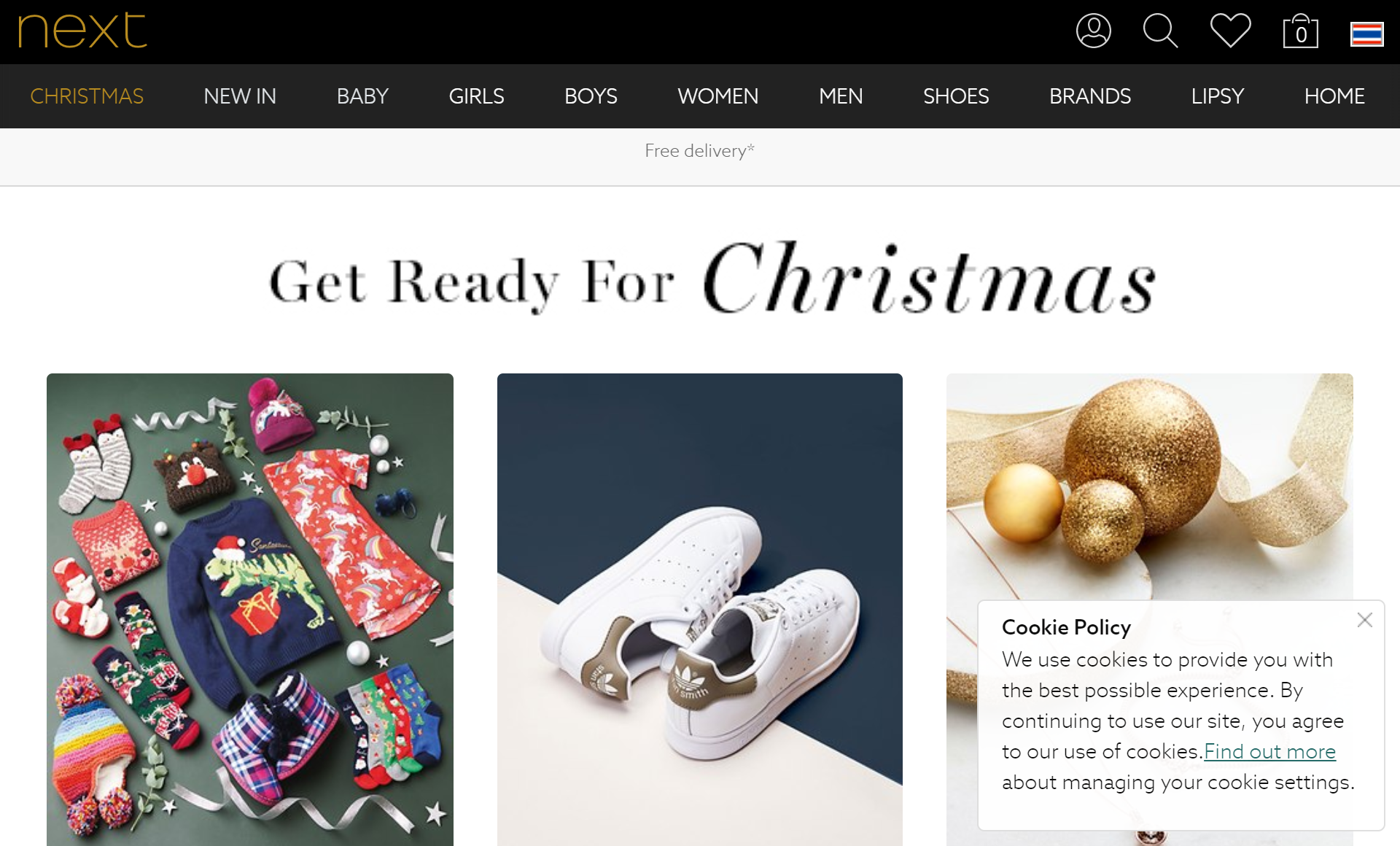This screenshot has height=846, width=1400.
Task: Go to the GIRLS section
Action: coord(476,96)
